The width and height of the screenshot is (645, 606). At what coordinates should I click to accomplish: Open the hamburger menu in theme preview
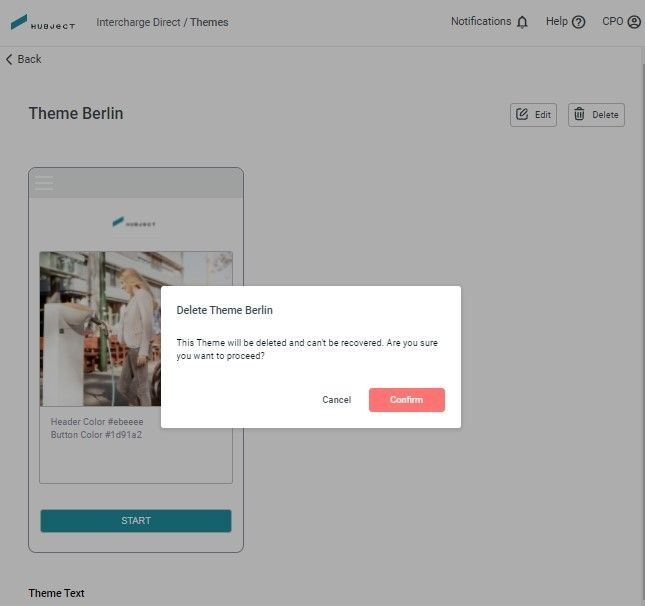tap(44, 183)
